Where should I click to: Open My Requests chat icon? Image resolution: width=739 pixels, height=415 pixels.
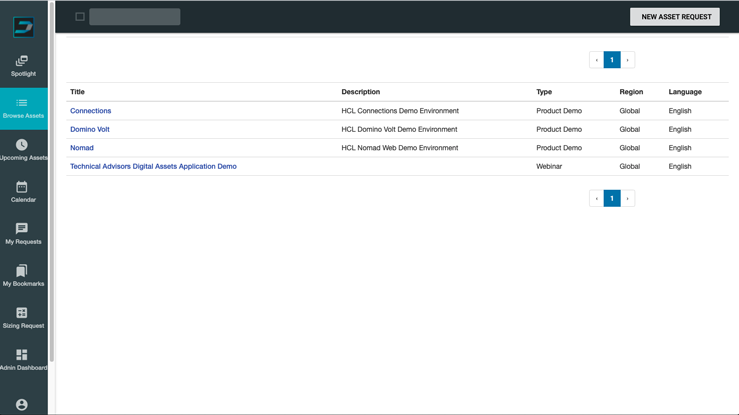(x=22, y=228)
